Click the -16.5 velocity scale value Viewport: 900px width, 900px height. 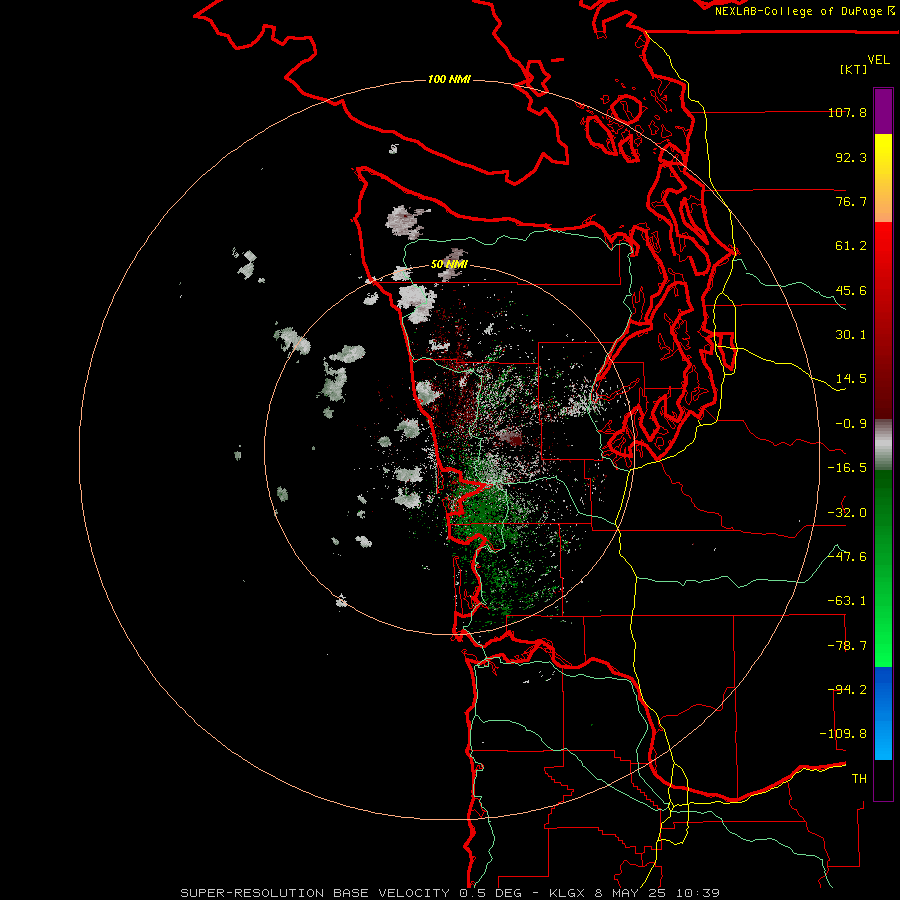tap(847, 468)
